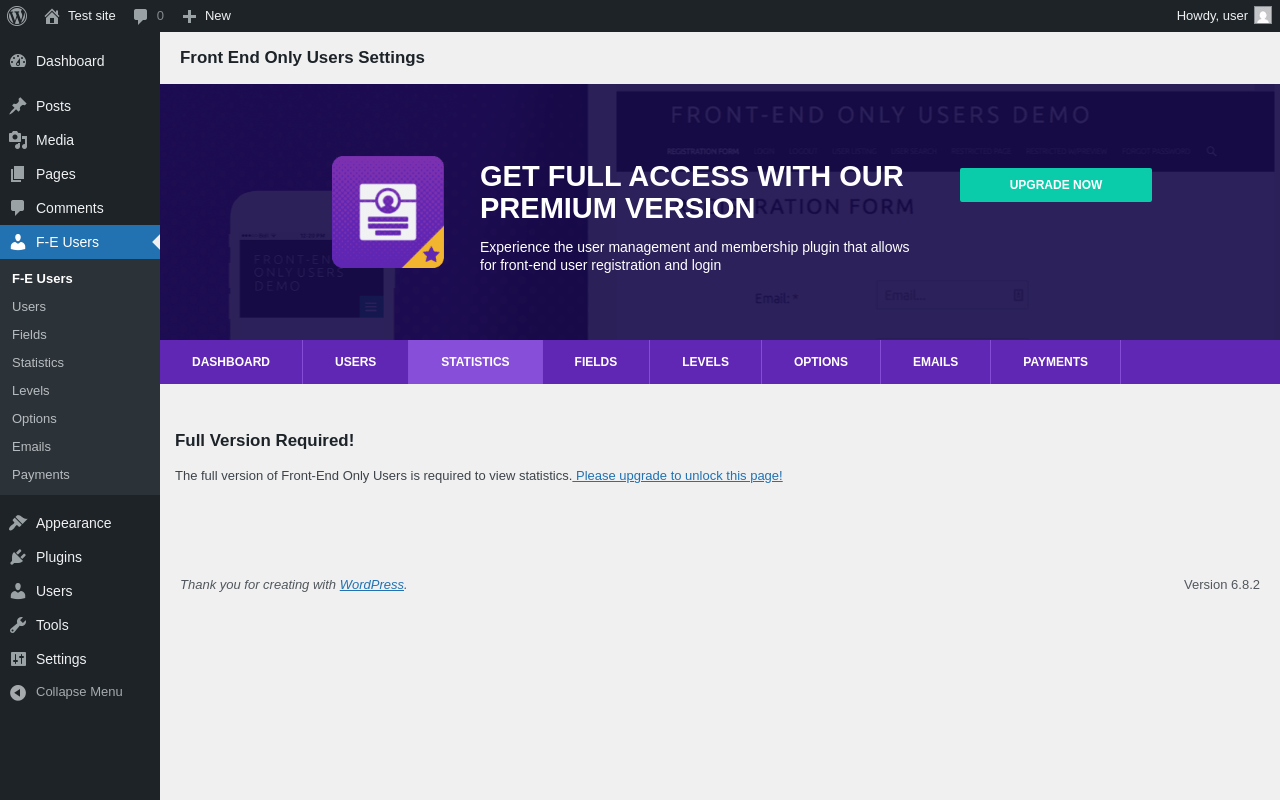
Task: Click the Plugins plug icon
Action: (18, 557)
